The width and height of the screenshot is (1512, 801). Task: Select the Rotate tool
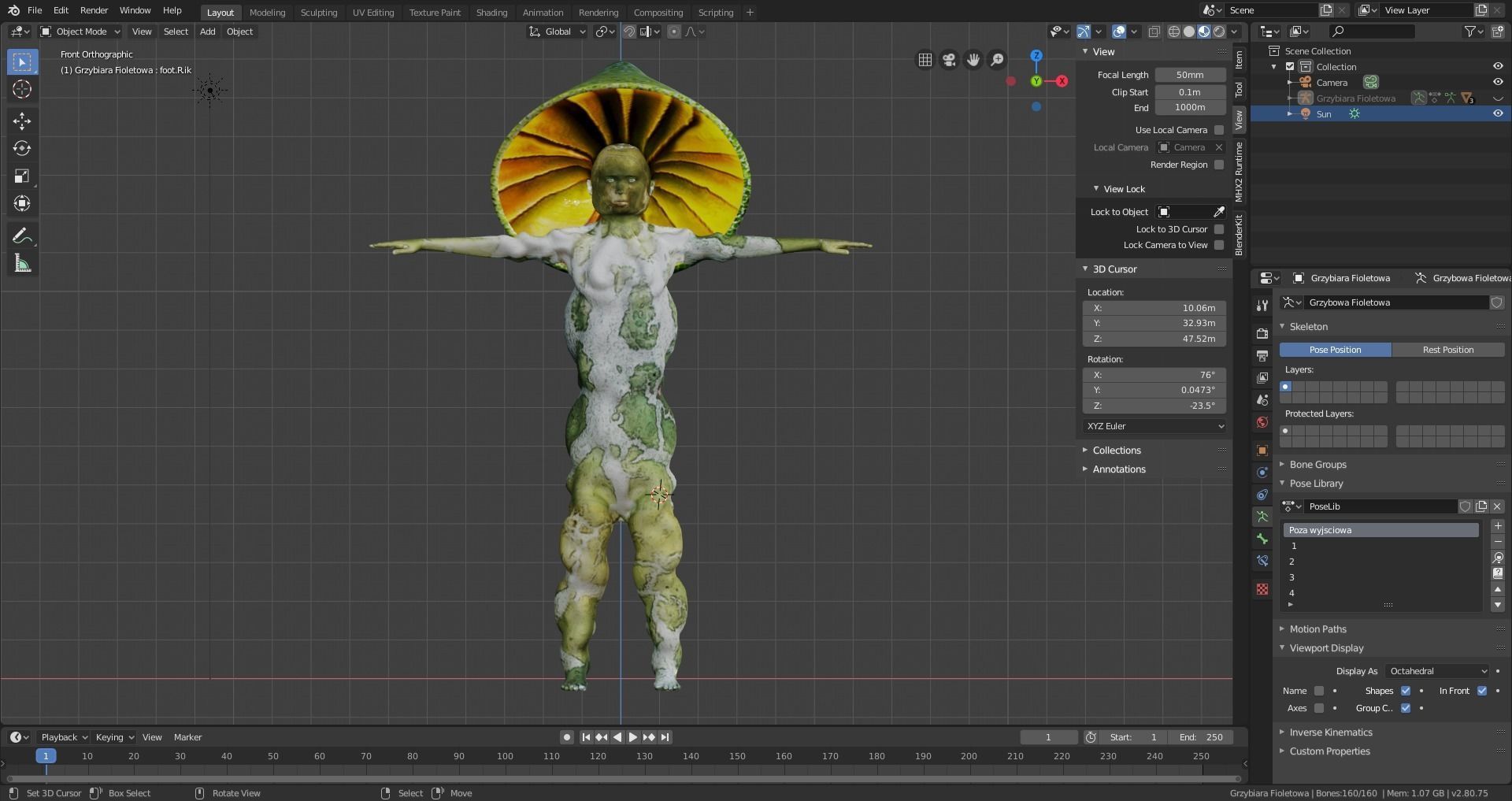pyautogui.click(x=22, y=148)
